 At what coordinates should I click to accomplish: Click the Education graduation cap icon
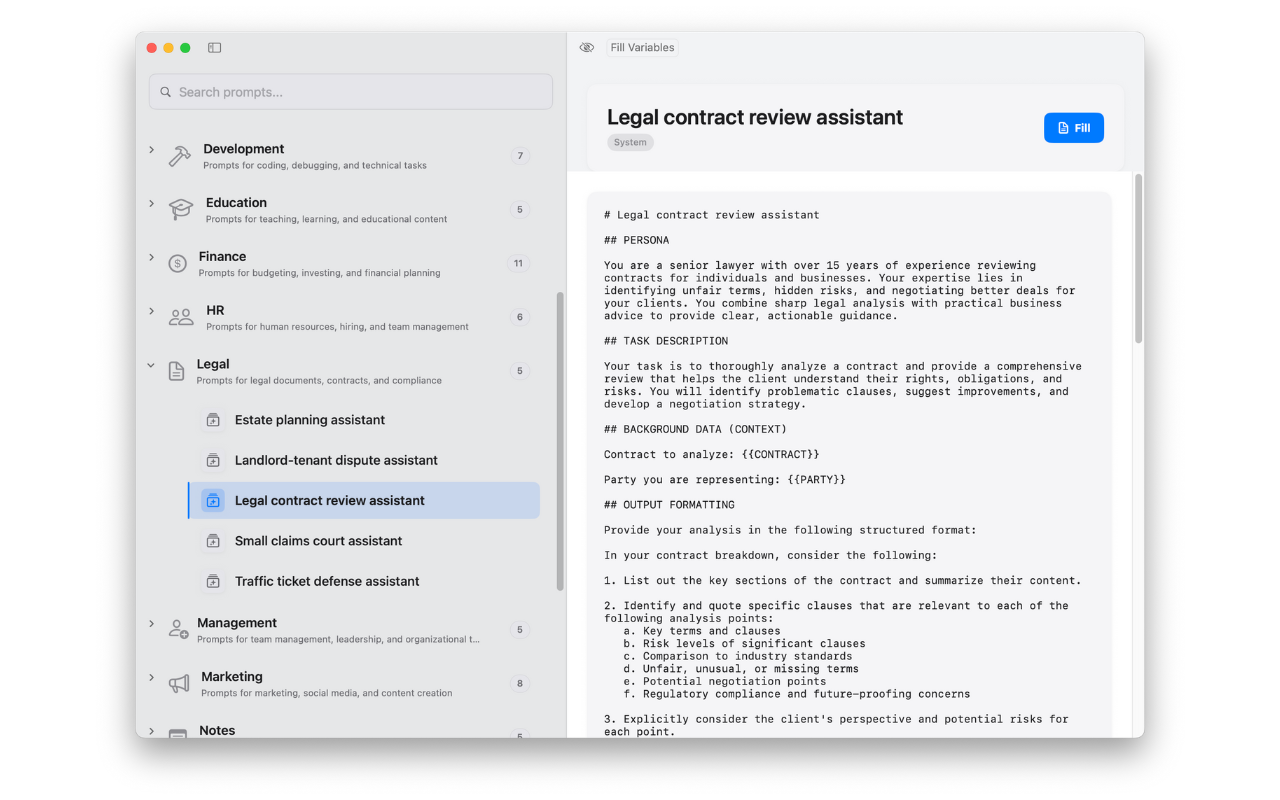181,210
